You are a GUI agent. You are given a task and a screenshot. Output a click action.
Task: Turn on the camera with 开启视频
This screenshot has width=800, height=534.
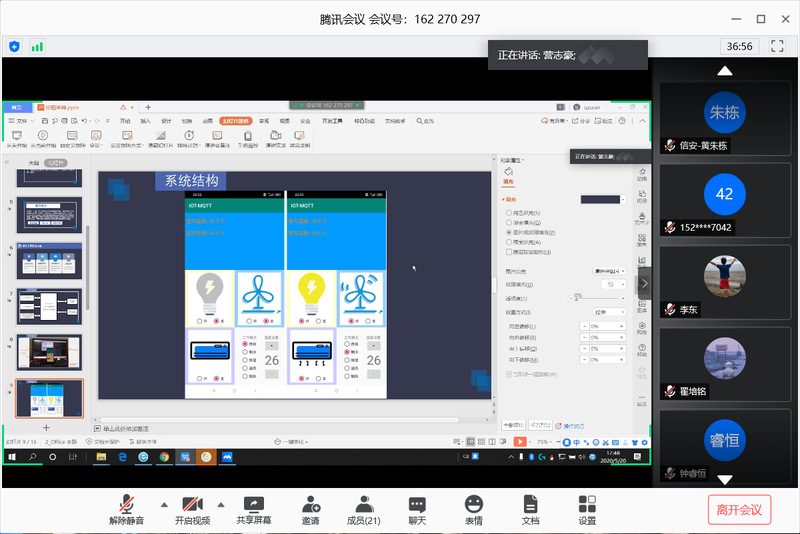tap(189, 509)
